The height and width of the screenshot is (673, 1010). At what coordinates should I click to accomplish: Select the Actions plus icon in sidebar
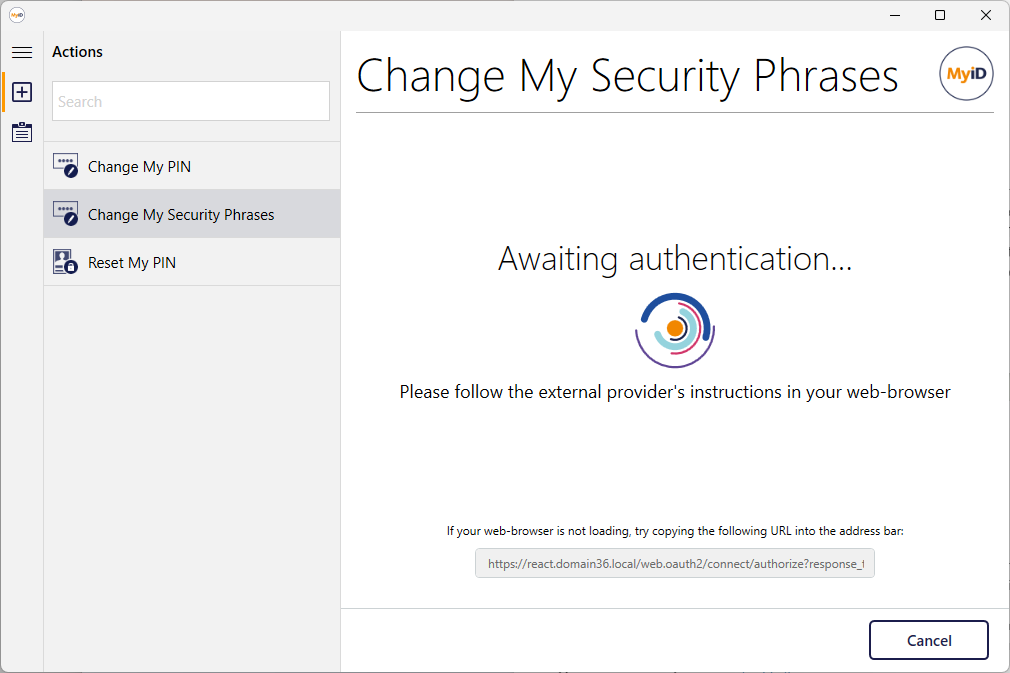22,92
